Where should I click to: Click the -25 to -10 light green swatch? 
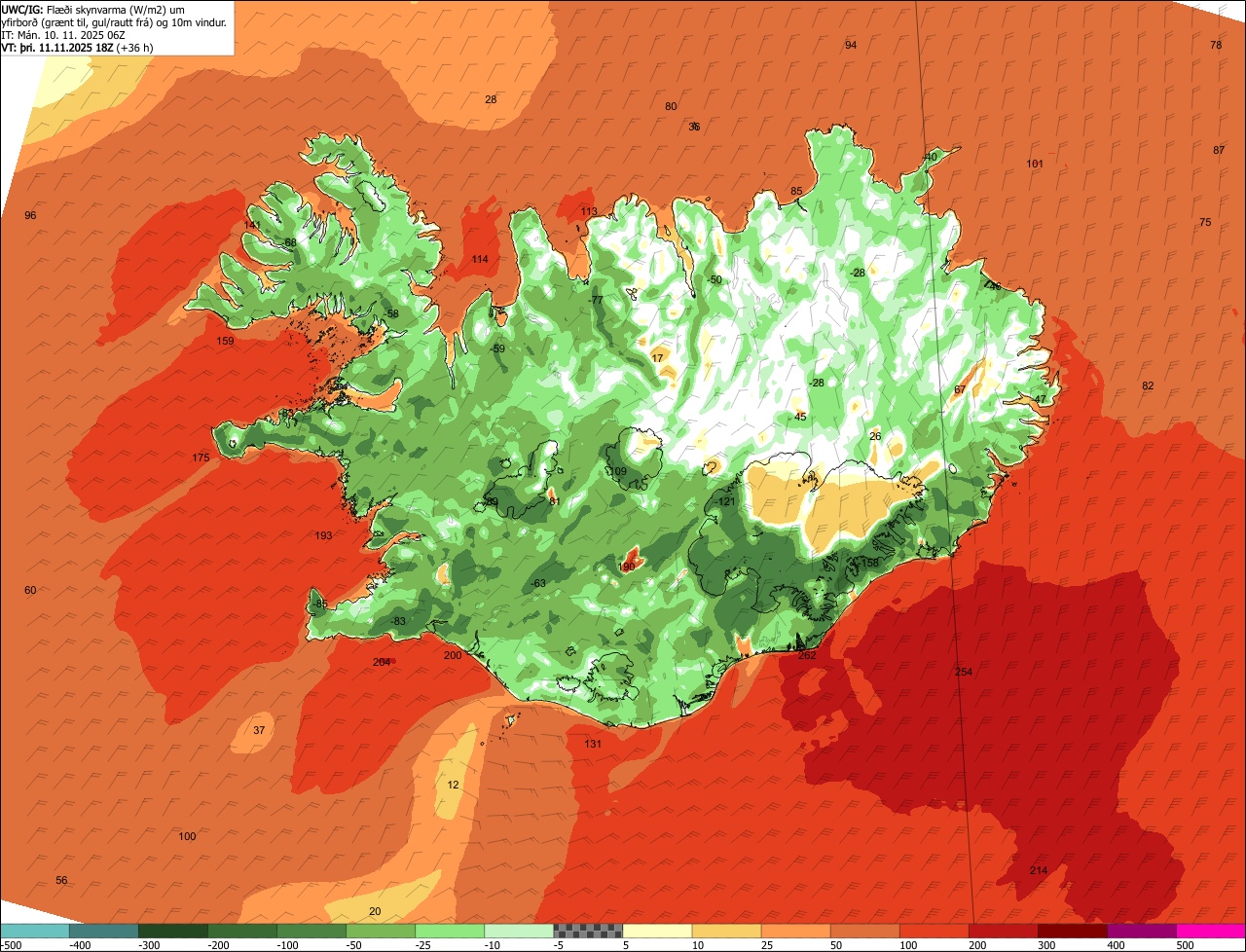click(450, 930)
